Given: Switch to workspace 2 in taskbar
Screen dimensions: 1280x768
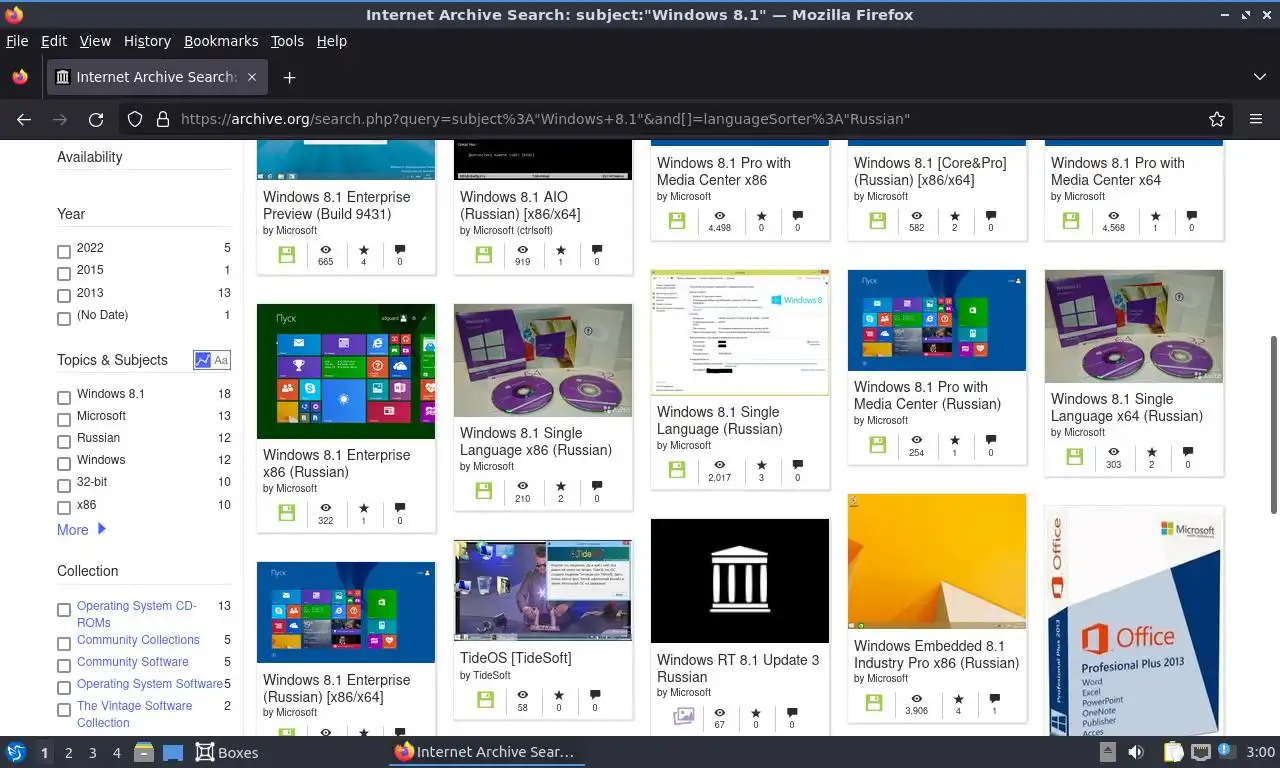Looking at the screenshot, I should 69,752.
